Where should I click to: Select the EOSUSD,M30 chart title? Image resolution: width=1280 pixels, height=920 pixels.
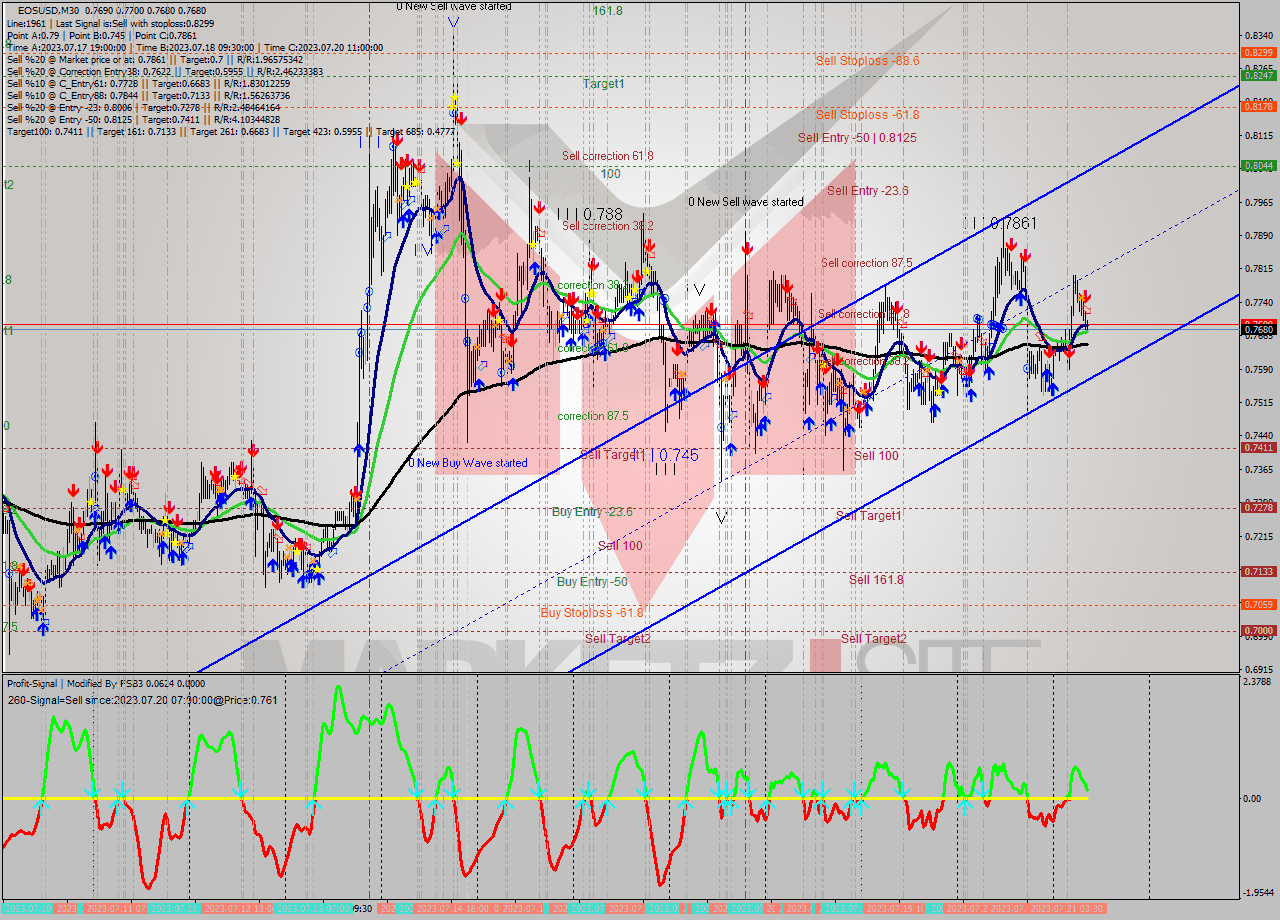pyautogui.click(x=50, y=8)
